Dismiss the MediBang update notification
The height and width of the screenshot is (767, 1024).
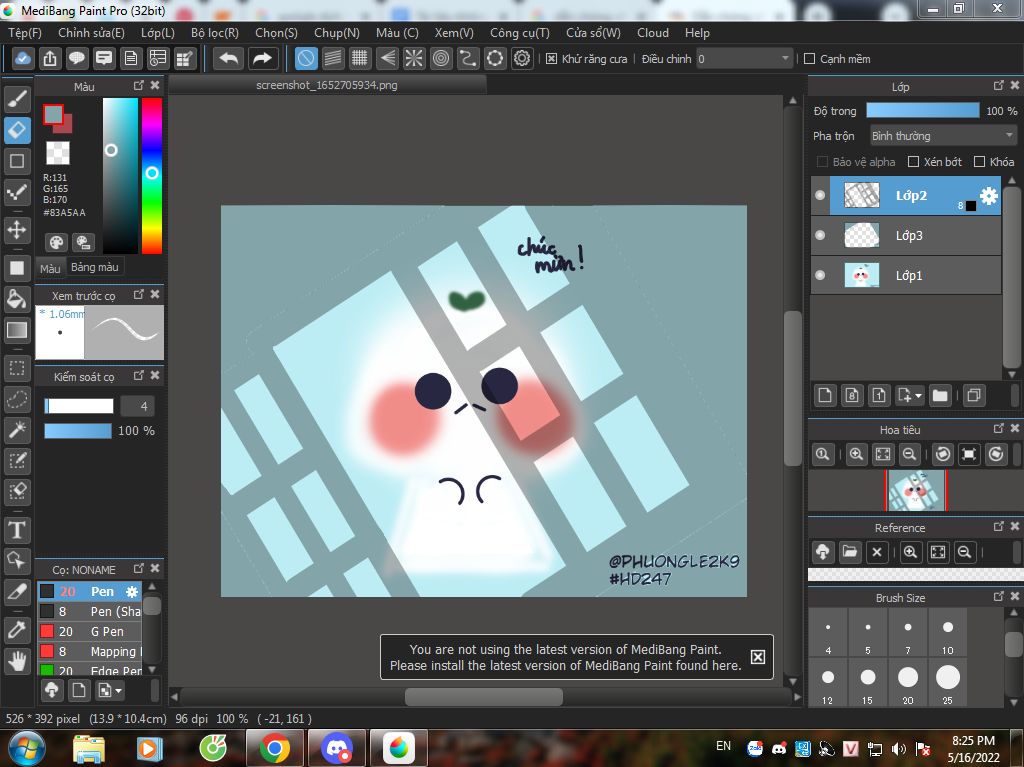pos(758,657)
